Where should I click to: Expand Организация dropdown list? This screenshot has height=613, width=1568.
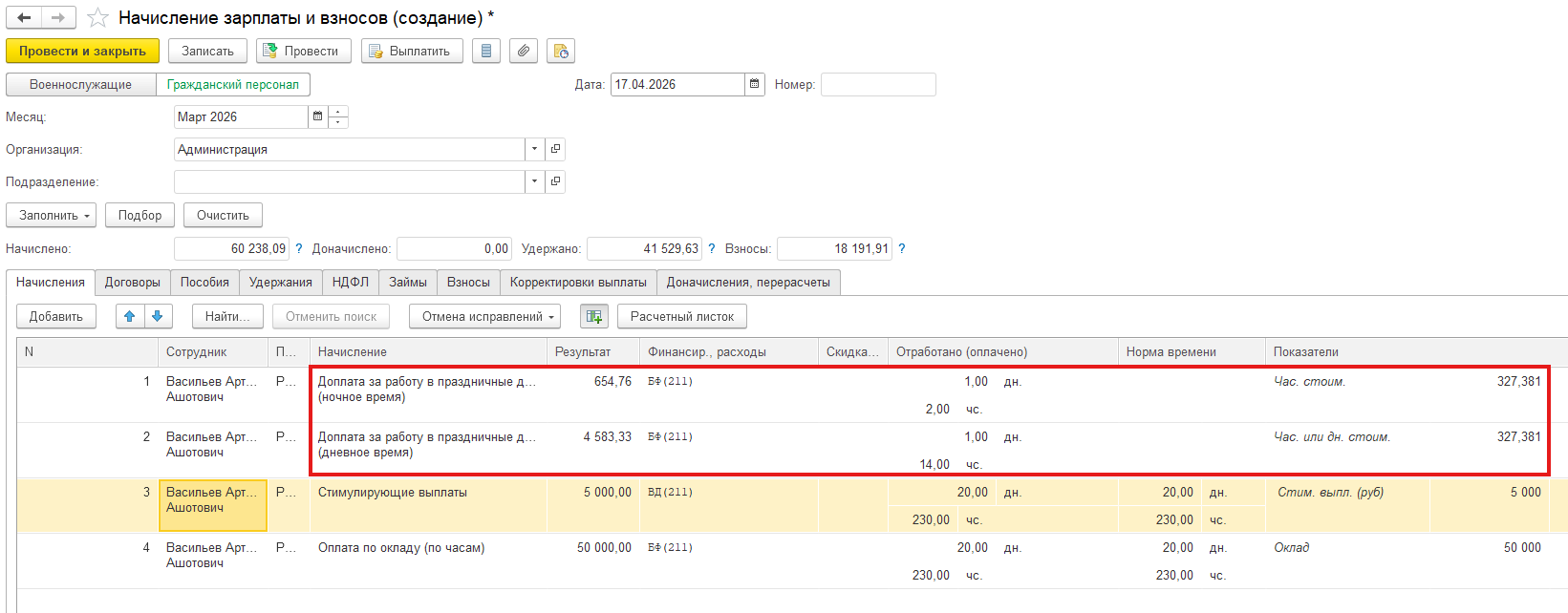(x=535, y=149)
